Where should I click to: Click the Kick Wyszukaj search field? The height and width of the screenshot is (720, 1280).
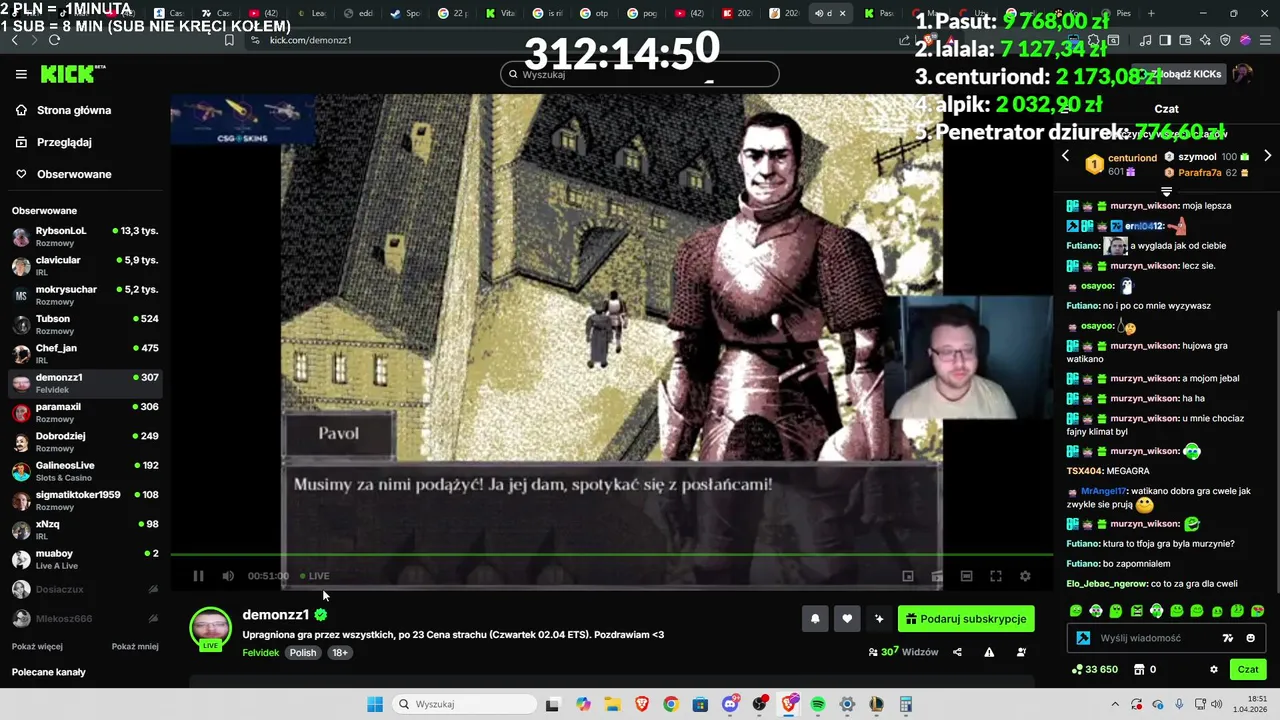[639, 74]
